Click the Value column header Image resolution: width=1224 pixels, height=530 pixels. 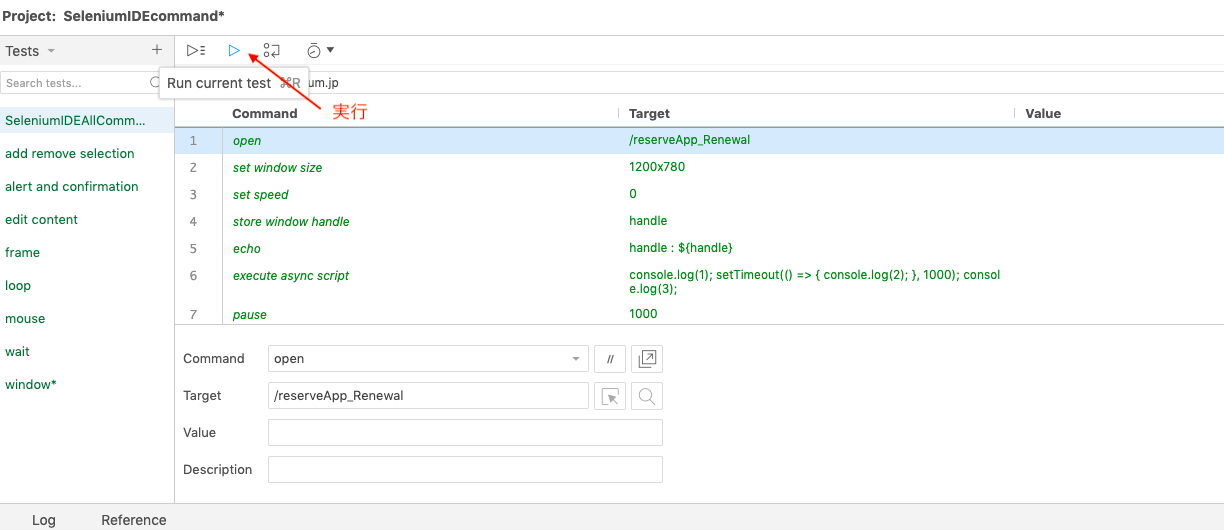pos(1043,114)
